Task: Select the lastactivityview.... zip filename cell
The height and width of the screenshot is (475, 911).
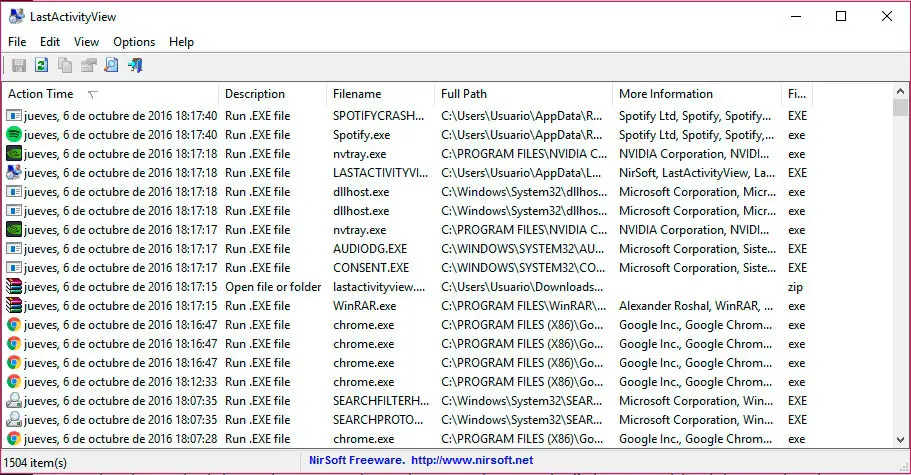Action: coord(379,287)
